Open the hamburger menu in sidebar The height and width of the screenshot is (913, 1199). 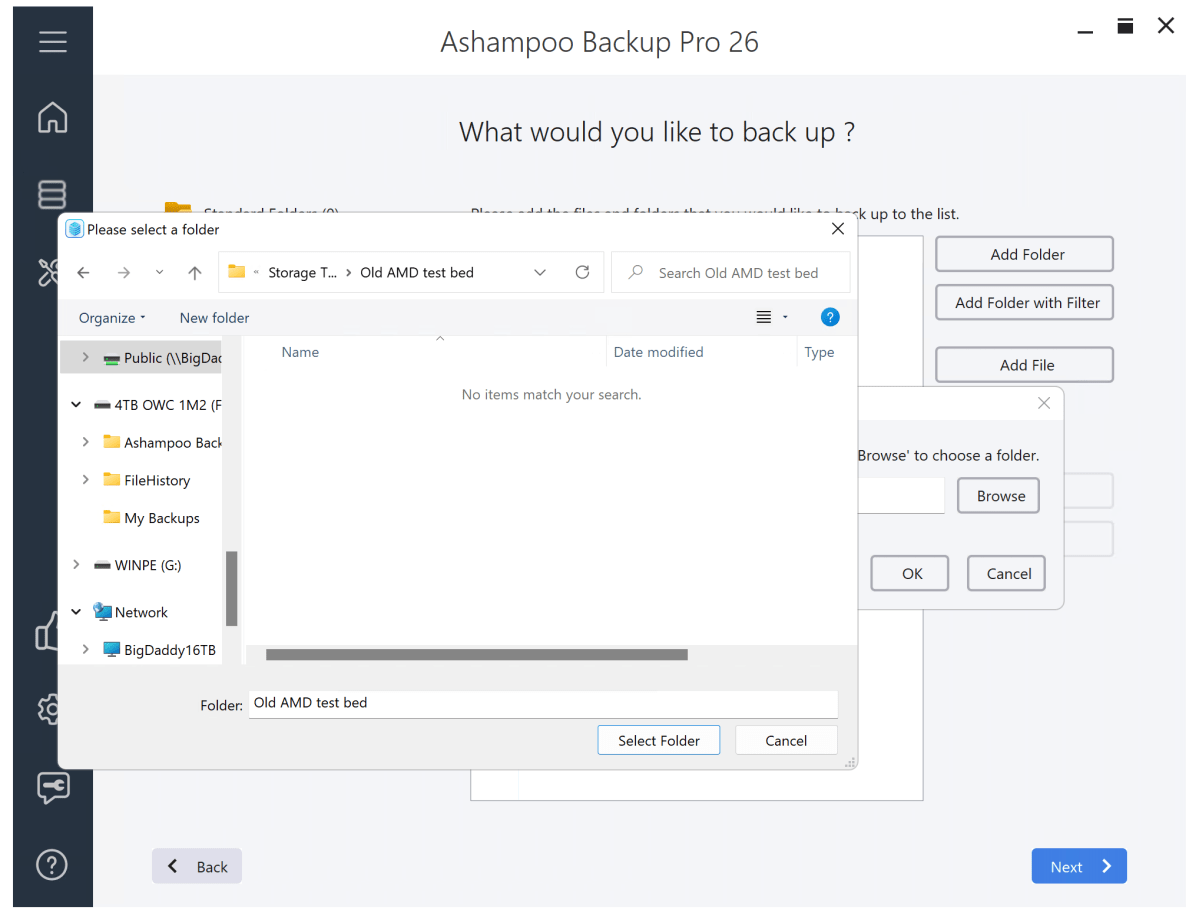pos(52,42)
